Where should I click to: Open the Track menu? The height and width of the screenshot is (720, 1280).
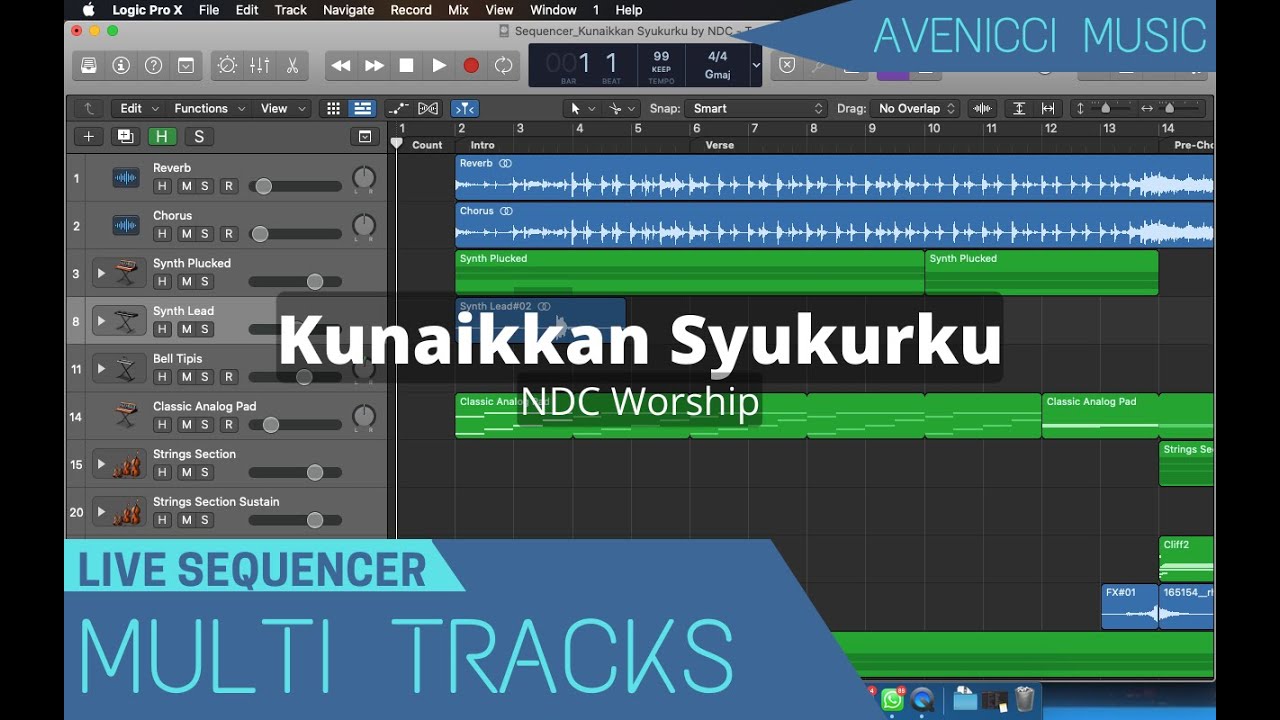click(x=291, y=10)
